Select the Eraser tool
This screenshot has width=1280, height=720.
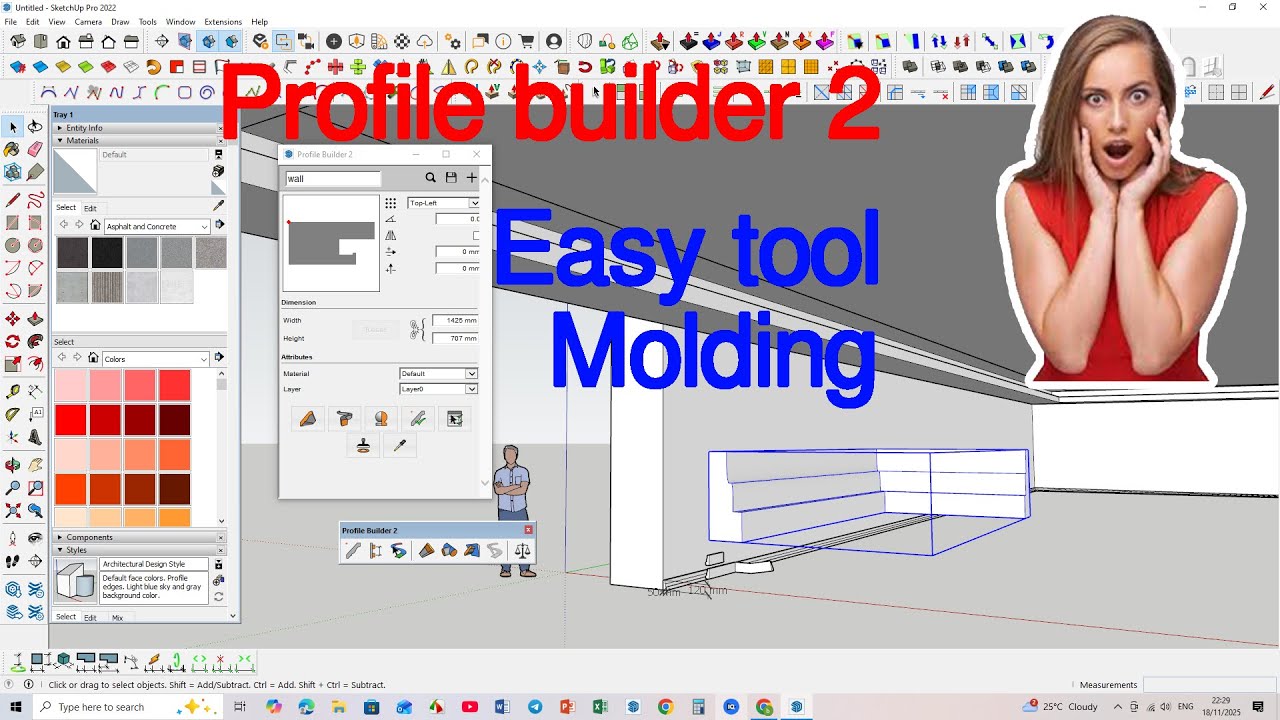coord(36,149)
